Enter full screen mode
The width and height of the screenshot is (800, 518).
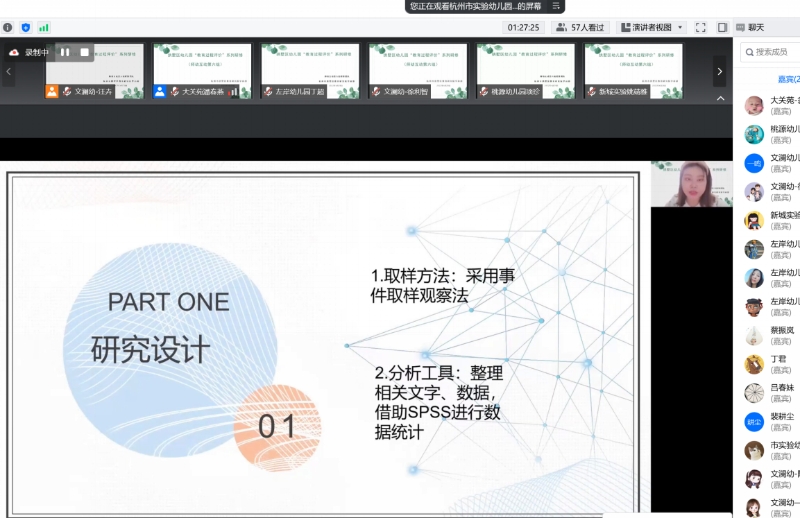[700, 28]
